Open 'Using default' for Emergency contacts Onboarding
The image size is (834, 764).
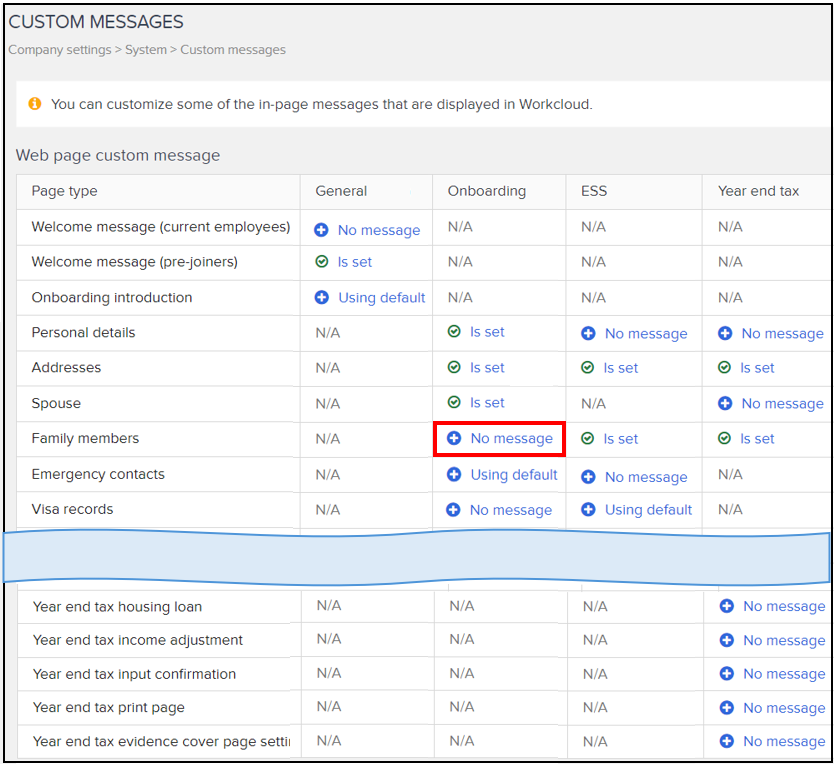tap(514, 475)
